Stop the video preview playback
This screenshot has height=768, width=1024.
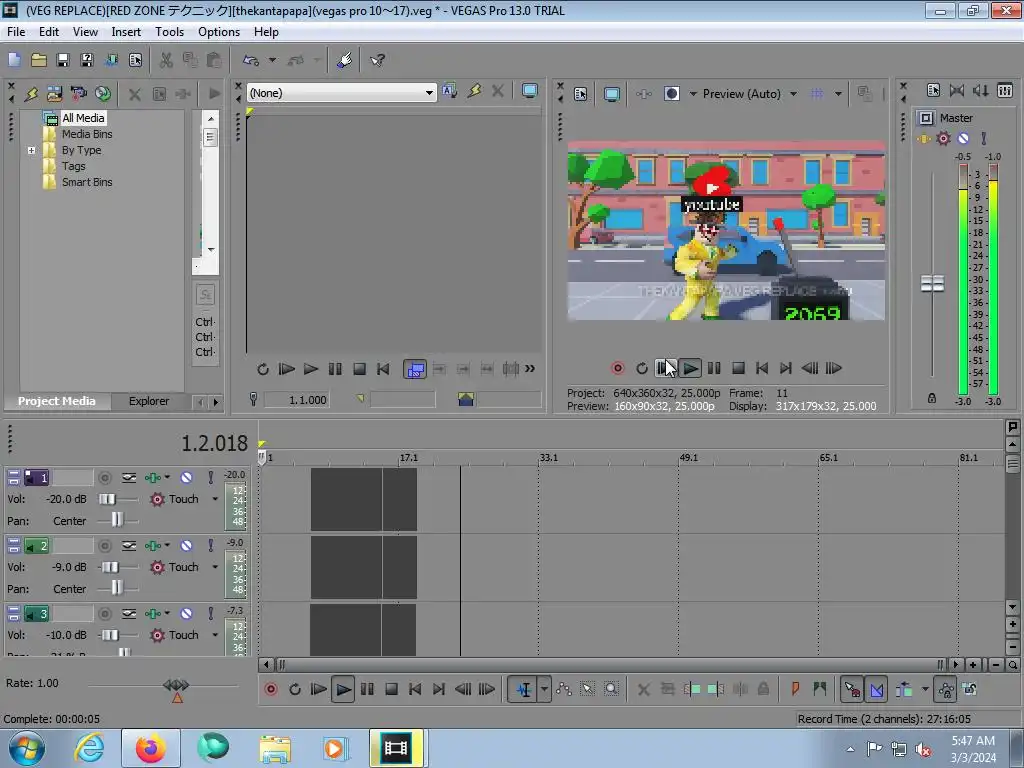pyautogui.click(x=739, y=368)
